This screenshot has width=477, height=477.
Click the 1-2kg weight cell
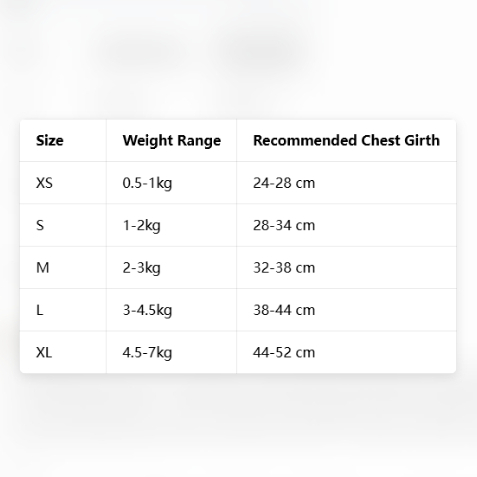pyautogui.click(x=171, y=225)
